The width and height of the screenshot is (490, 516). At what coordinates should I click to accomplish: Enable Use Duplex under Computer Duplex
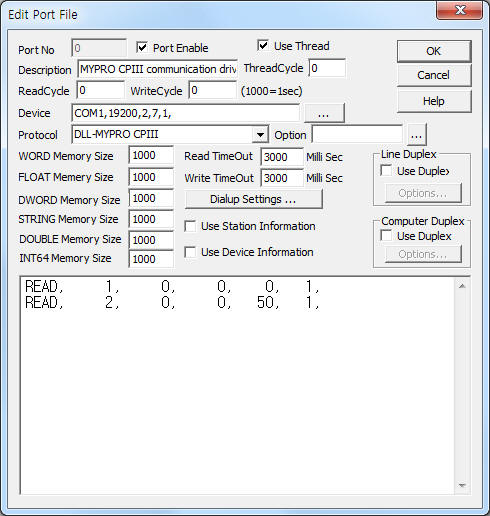[x=386, y=236]
